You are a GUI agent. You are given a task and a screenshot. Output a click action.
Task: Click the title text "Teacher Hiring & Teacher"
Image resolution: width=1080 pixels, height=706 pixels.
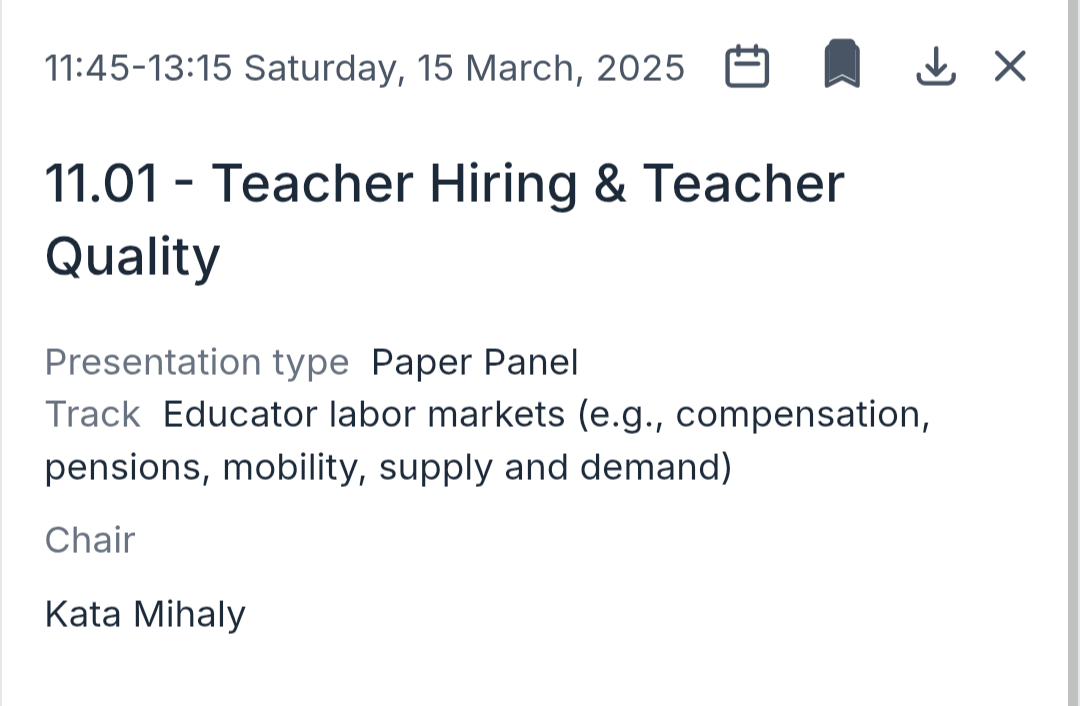click(x=528, y=185)
